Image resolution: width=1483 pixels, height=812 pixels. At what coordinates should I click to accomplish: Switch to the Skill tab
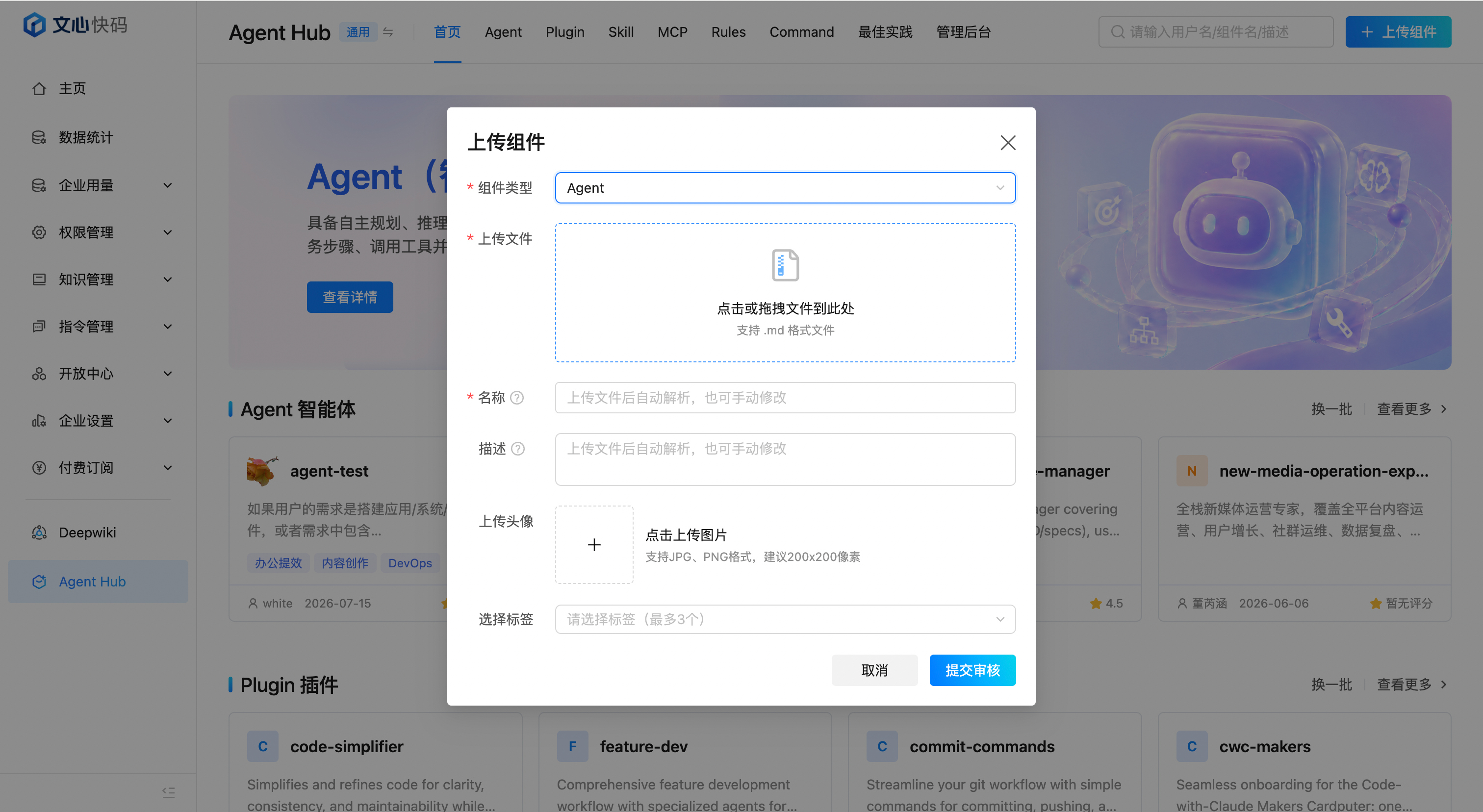click(620, 32)
